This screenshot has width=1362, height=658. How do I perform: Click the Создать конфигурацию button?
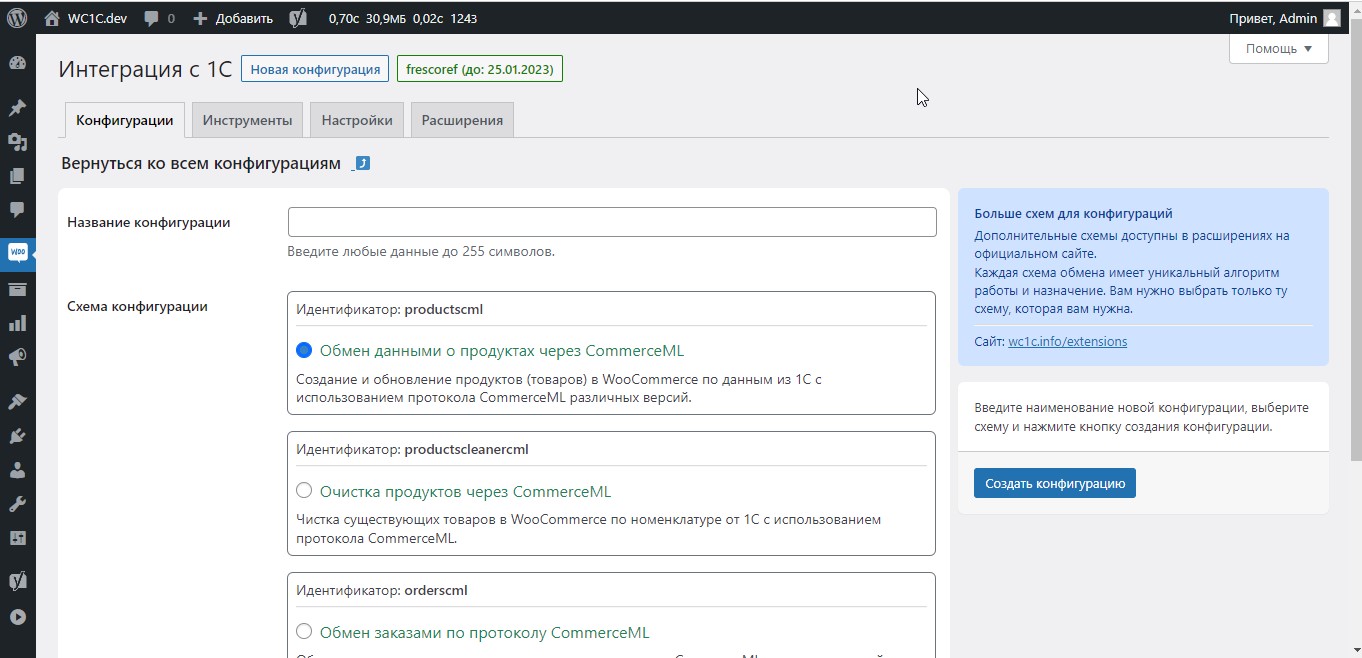tap(1055, 483)
